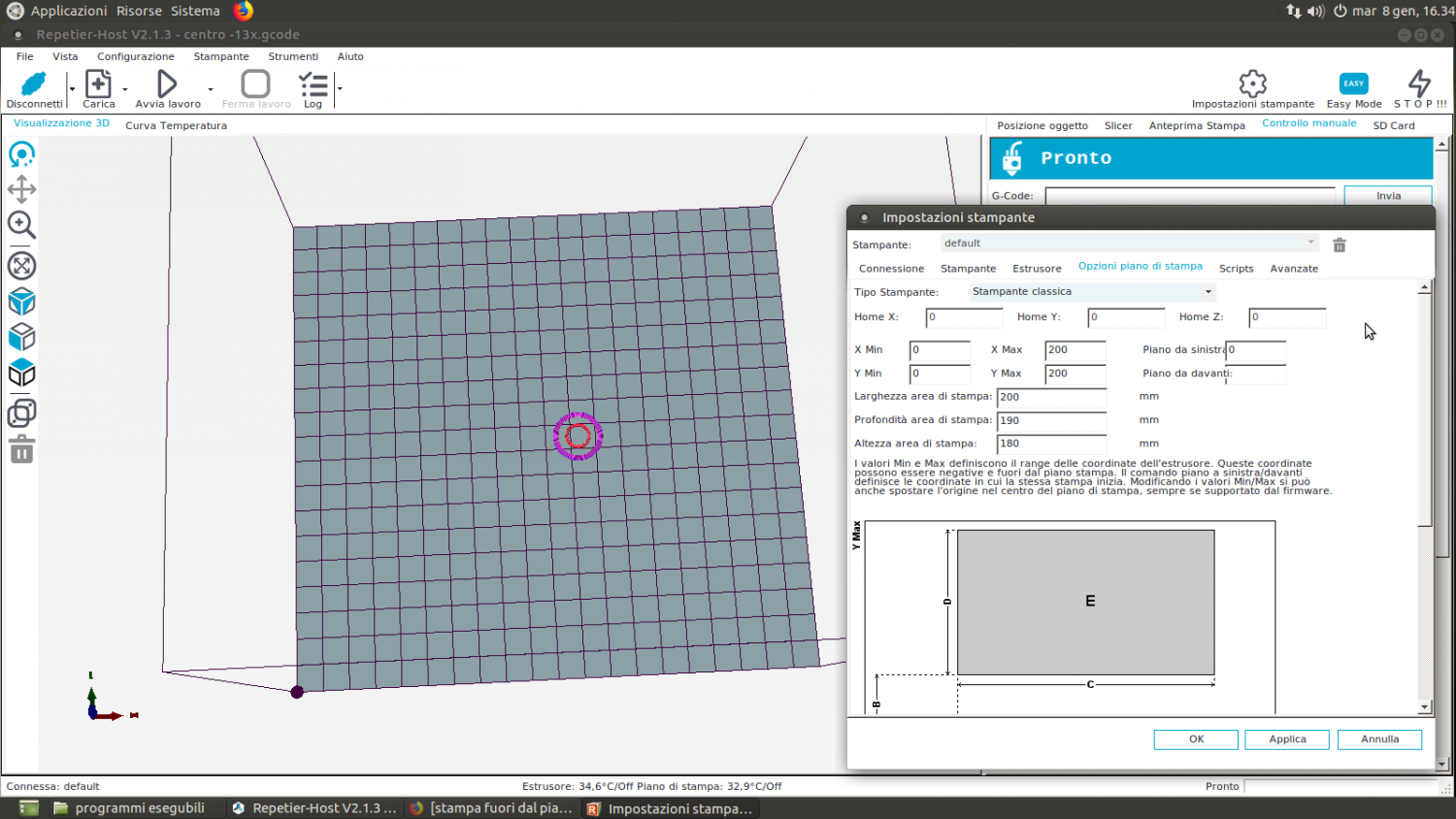
Task: Open the File menu
Action: coord(25,56)
